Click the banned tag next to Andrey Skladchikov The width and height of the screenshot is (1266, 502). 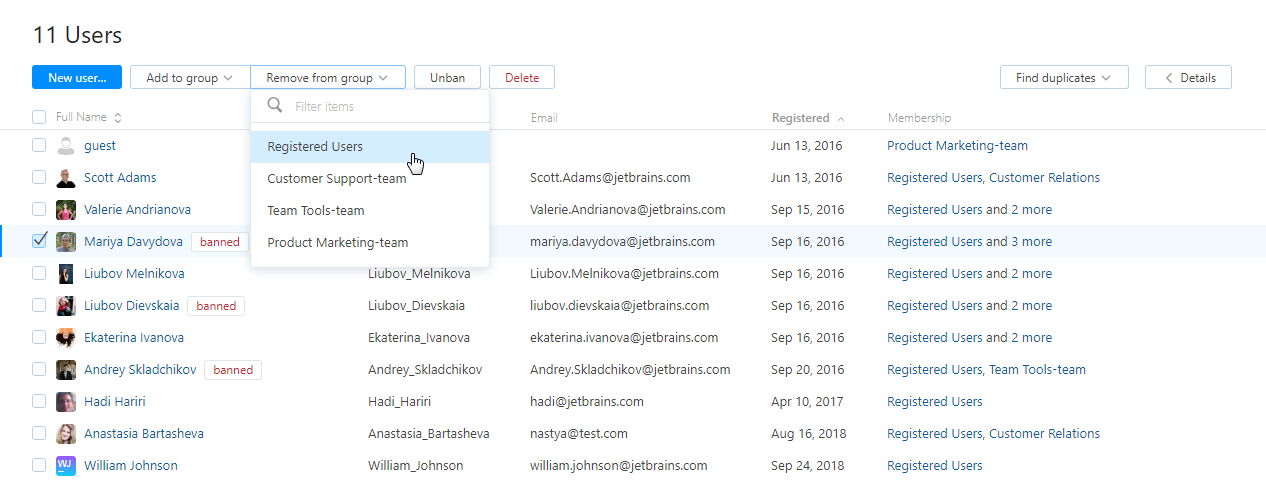pos(233,370)
